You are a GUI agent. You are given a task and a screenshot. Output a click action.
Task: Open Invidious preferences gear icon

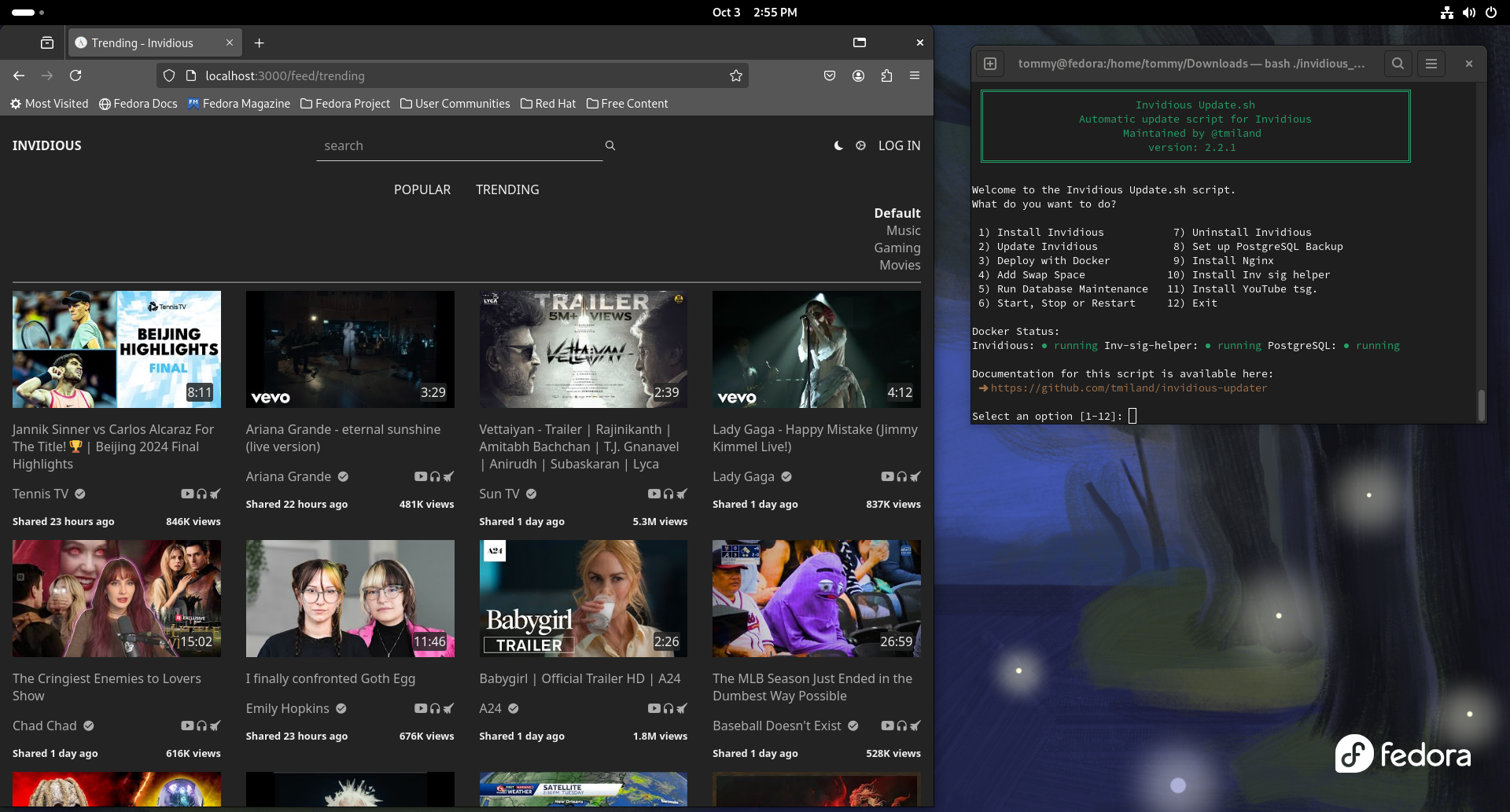(x=860, y=145)
